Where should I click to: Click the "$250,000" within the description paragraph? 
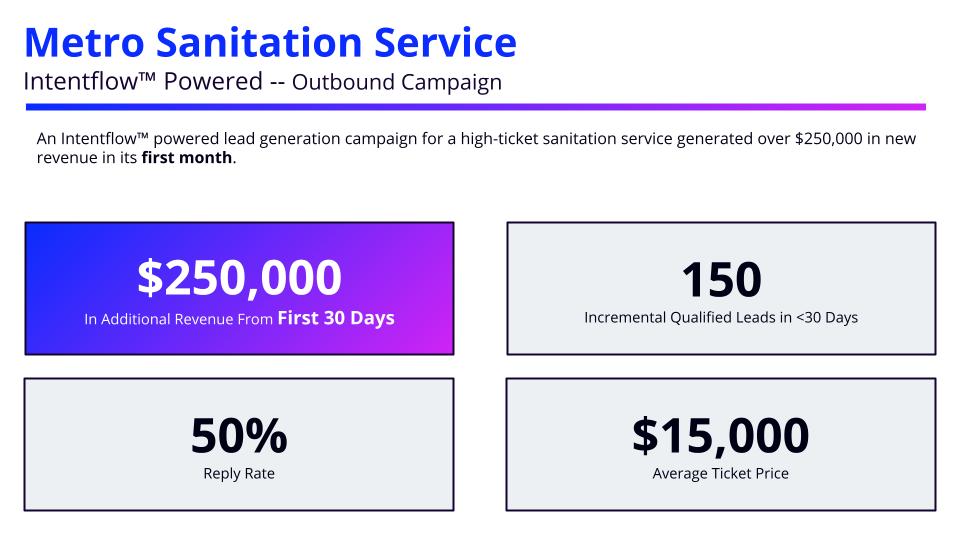(x=829, y=139)
